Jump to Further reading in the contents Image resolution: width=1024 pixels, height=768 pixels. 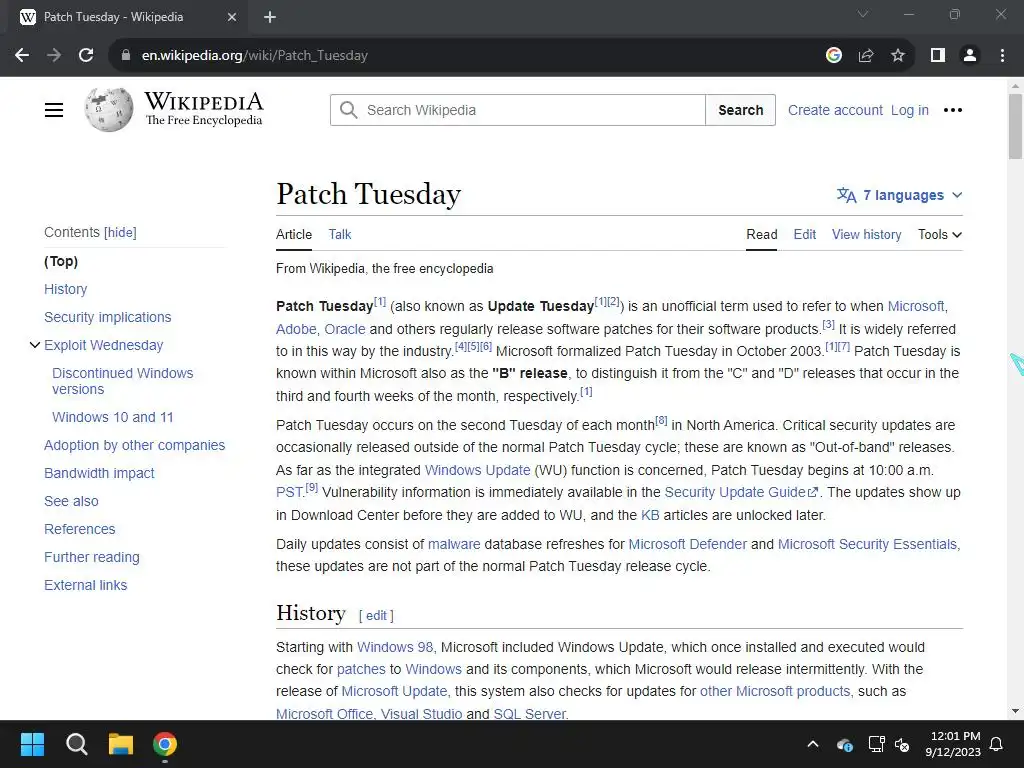92,558
